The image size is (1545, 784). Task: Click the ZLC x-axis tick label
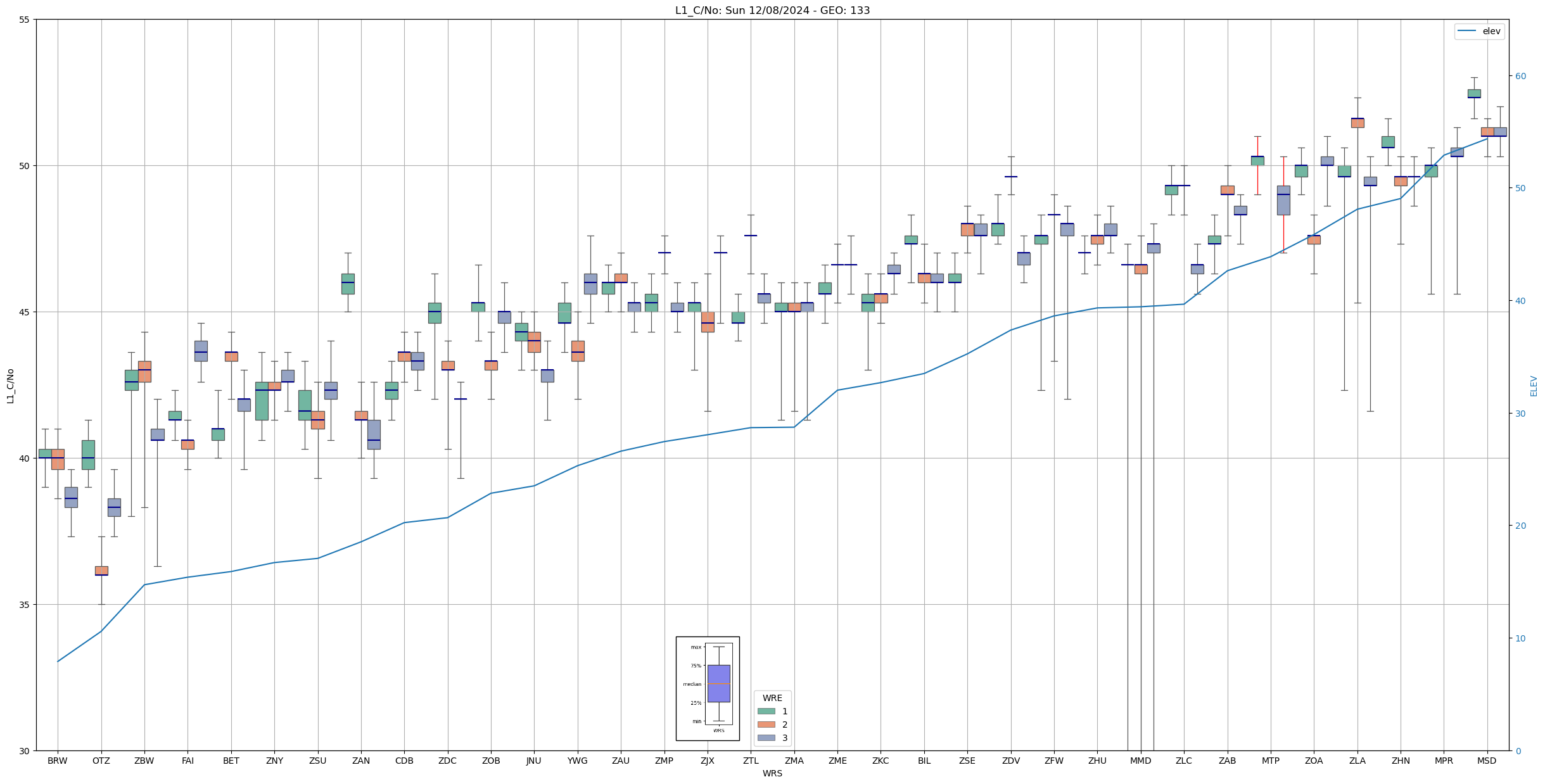point(1184,761)
